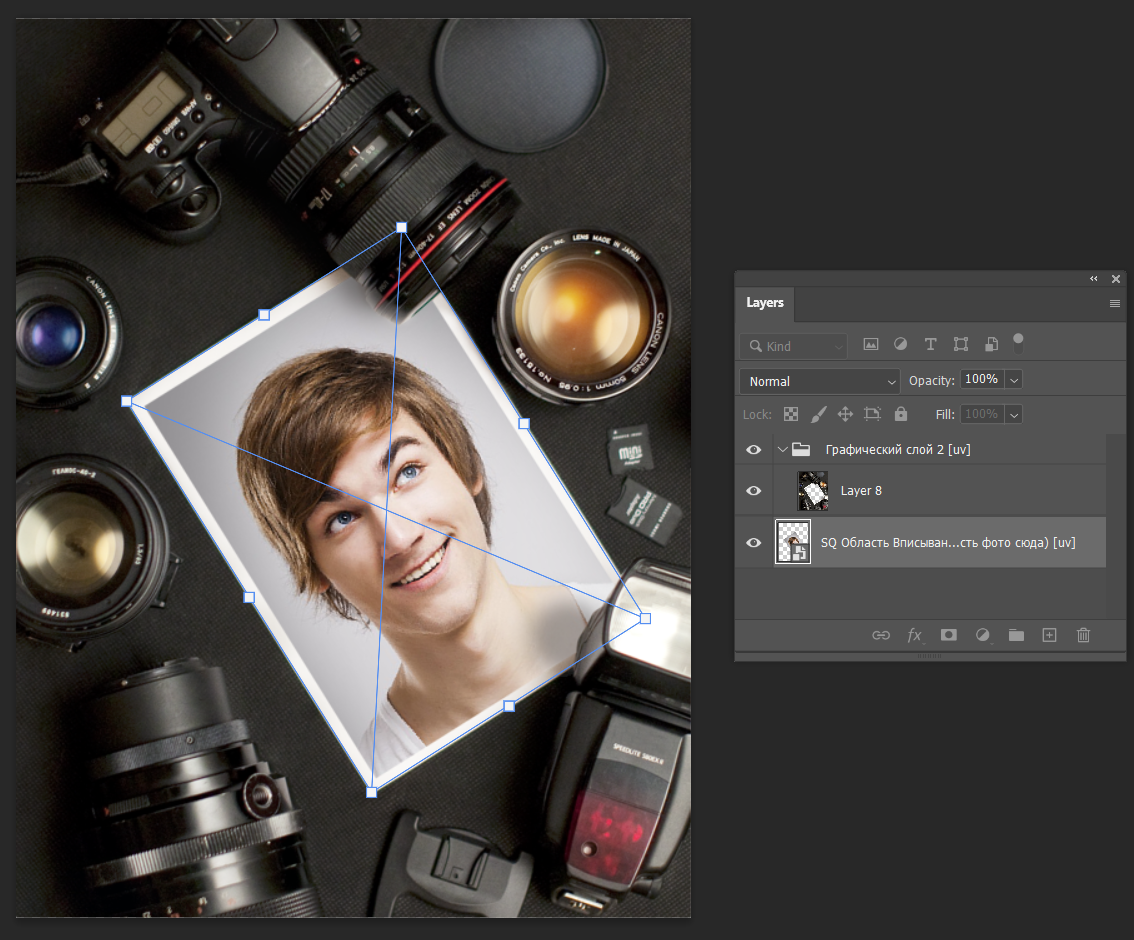Select the Layers tab
This screenshot has width=1134, height=940.
point(765,303)
